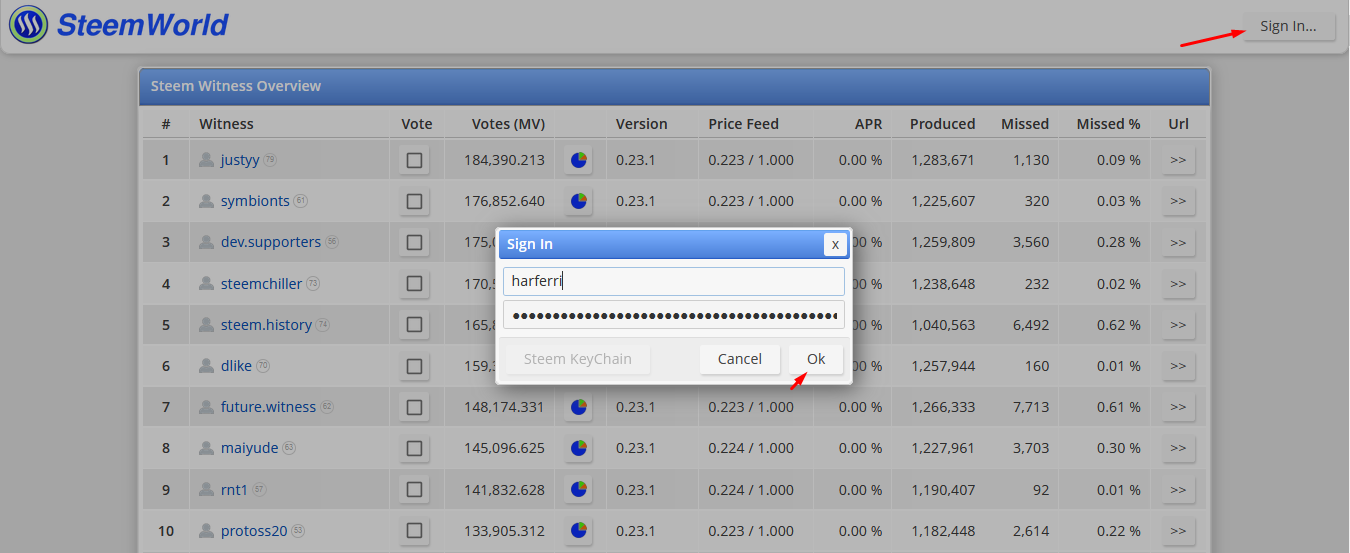Viewport: 1350px width, 553px height.
Task: Focus the username field containing harferri
Action: pyautogui.click(x=674, y=281)
